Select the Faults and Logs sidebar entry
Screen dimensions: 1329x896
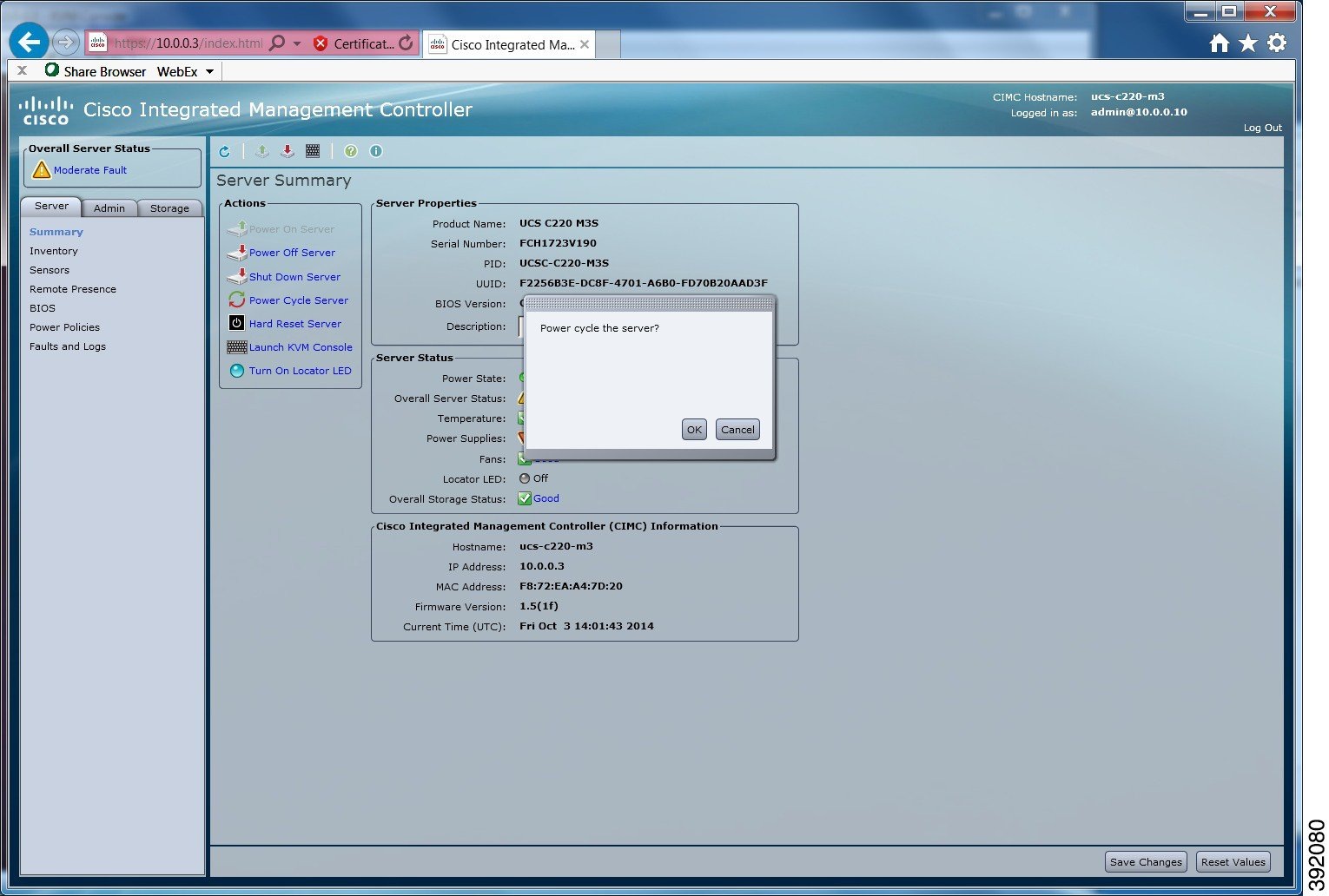[68, 346]
